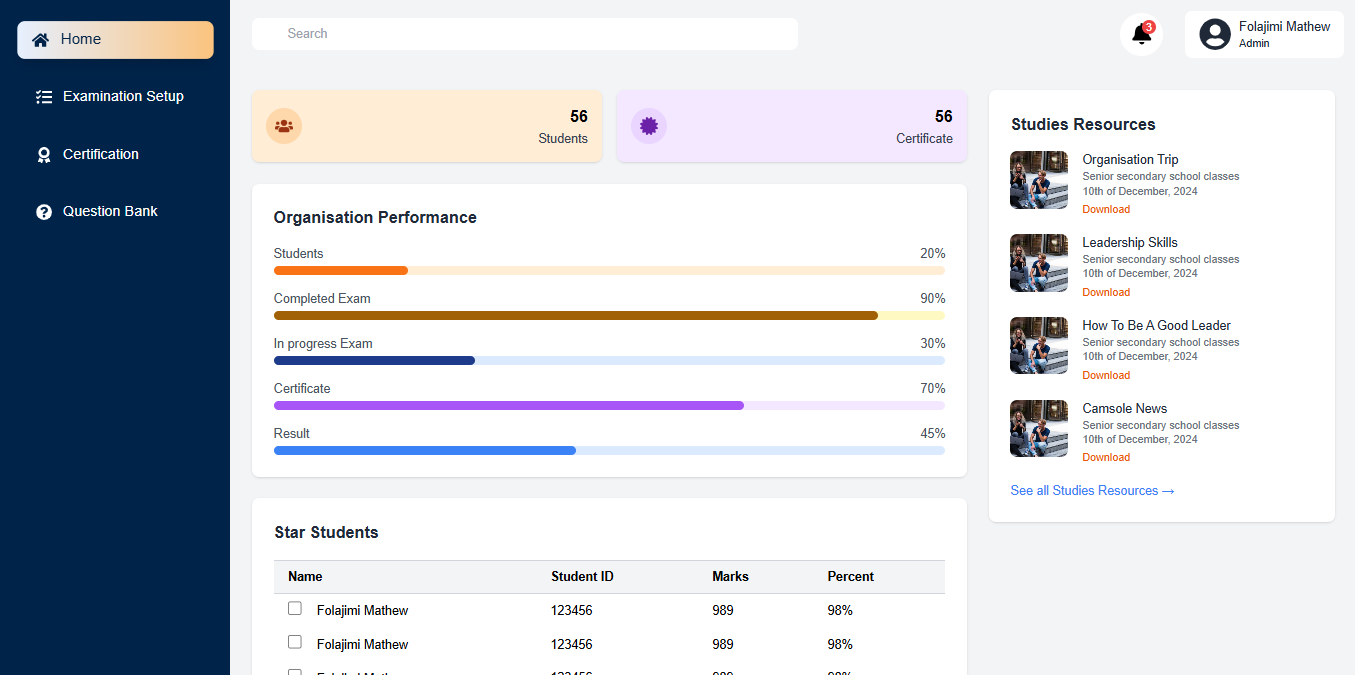This screenshot has height=675, width=1355.
Task: Click the Examination Setup checklist icon
Action: click(x=44, y=97)
